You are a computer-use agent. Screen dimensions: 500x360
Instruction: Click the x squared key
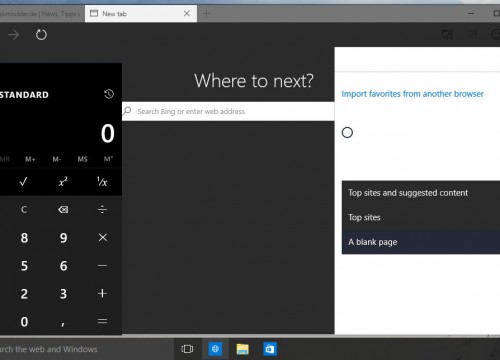63,182
